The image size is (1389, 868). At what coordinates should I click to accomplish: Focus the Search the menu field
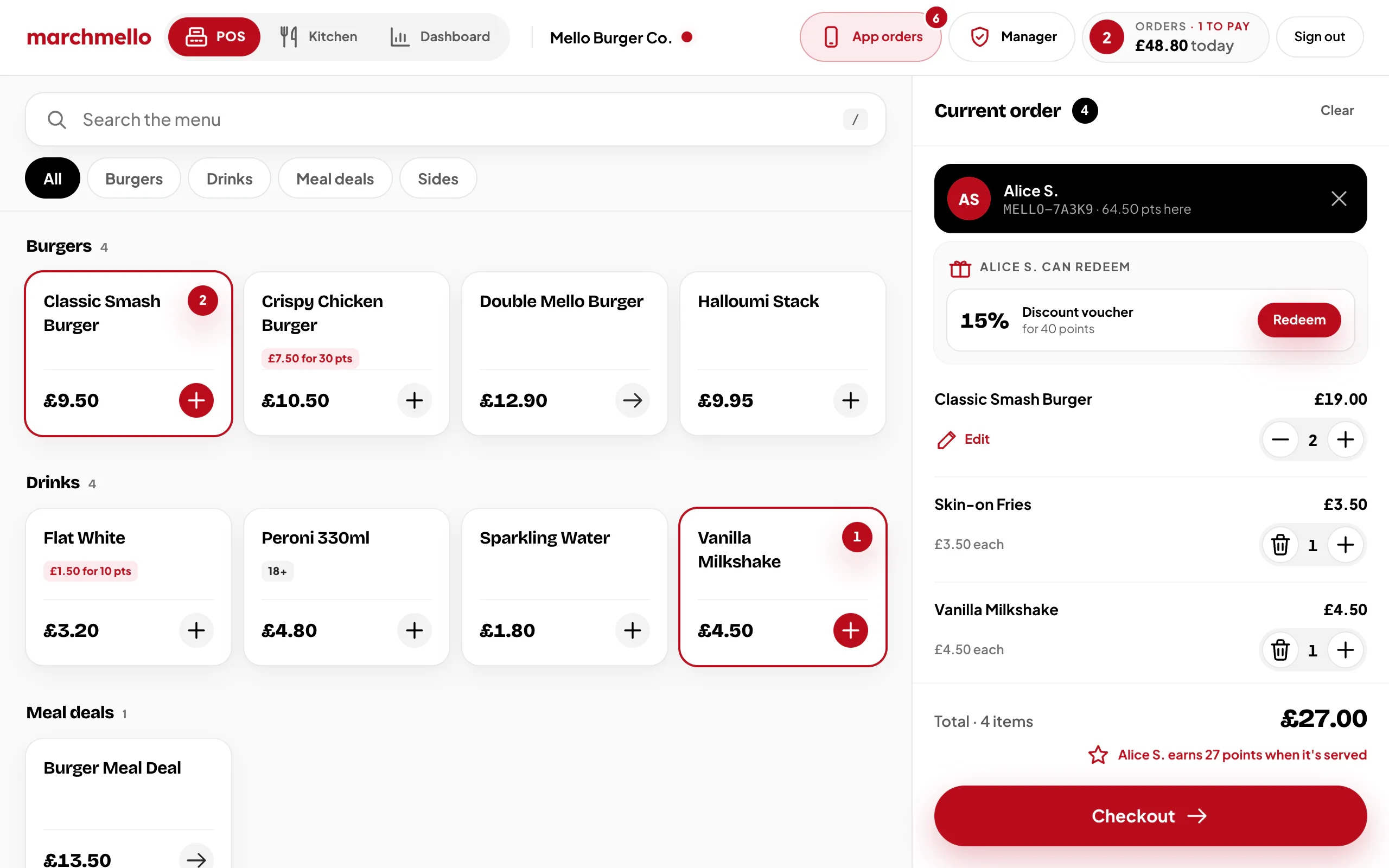[455, 119]
